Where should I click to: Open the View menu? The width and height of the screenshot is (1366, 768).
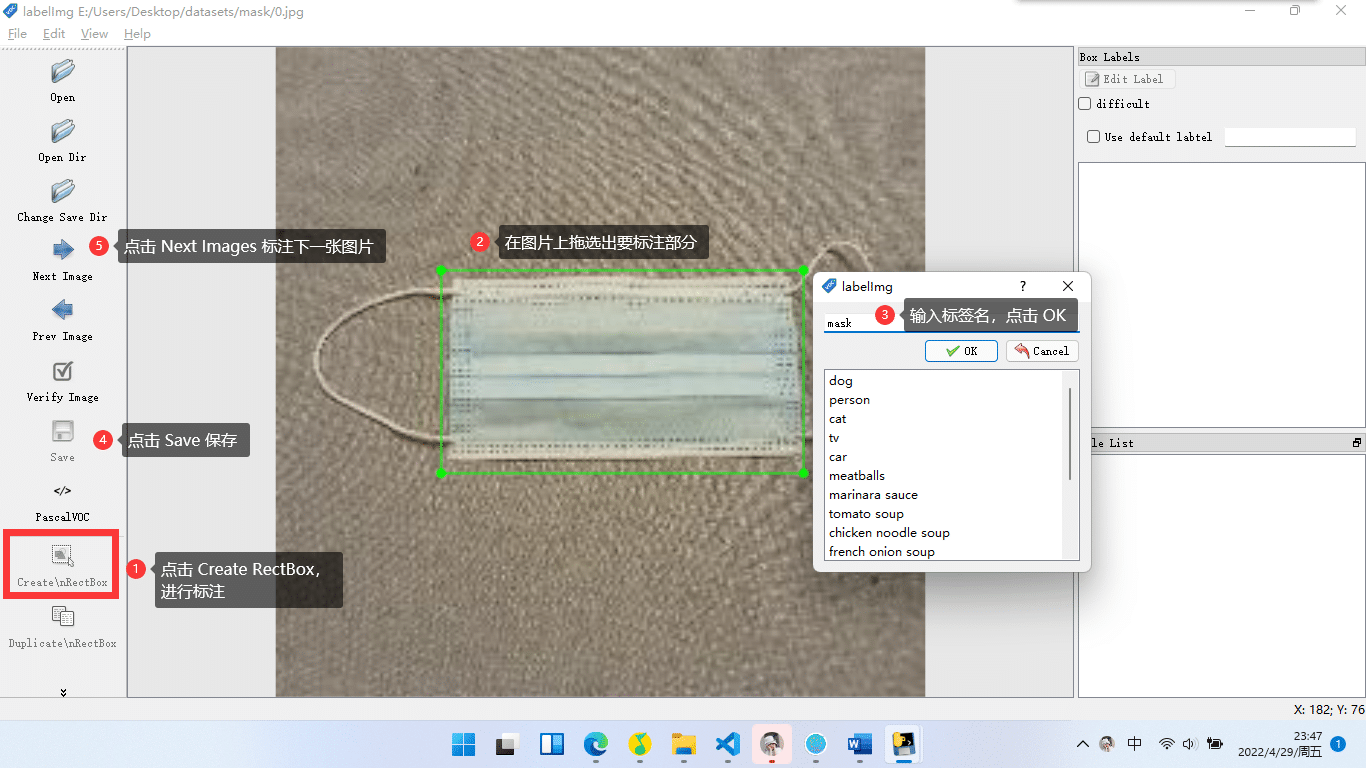point(94,34)
